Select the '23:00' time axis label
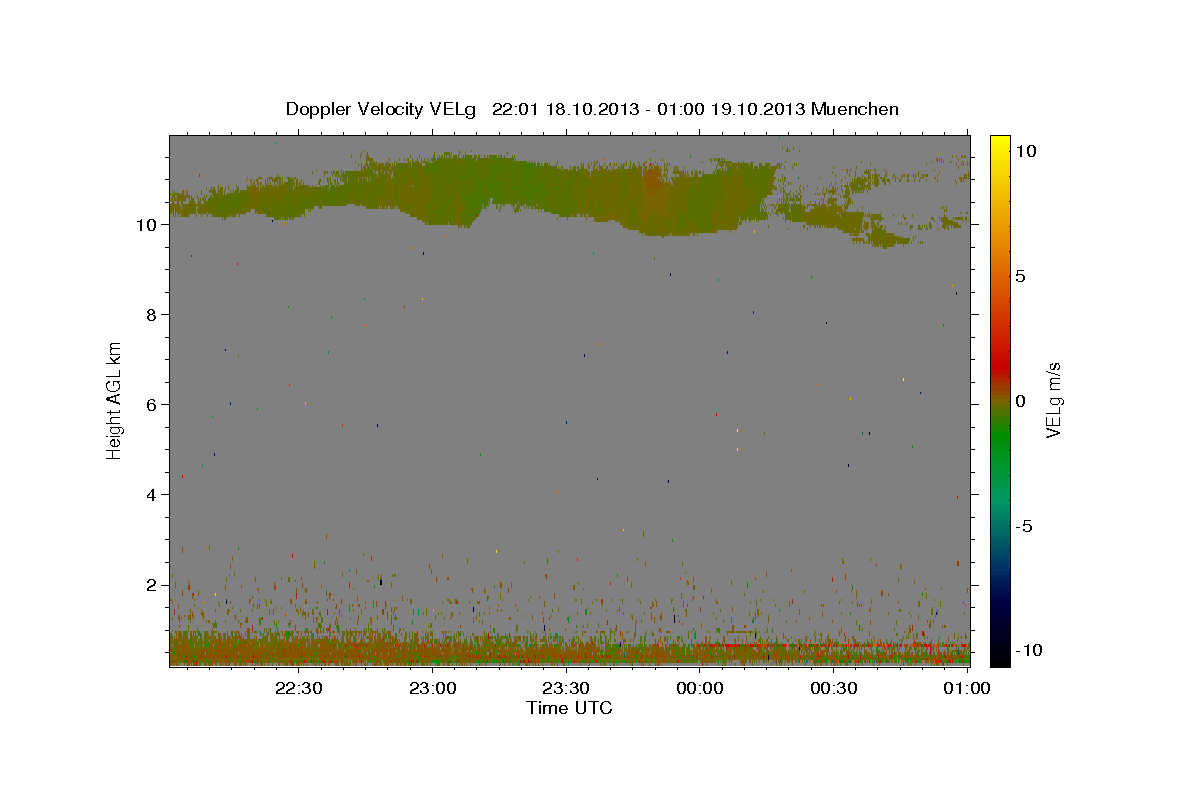 433,688
